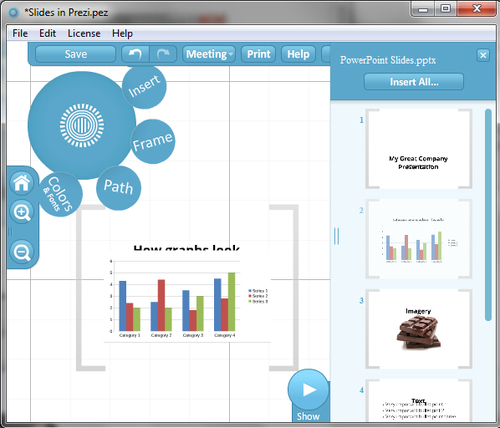The height and width of the screenshot is (428, 500).
Task: Open Colors & Fonts bubble
Action: pyautogui.click(x=60, y=195)
